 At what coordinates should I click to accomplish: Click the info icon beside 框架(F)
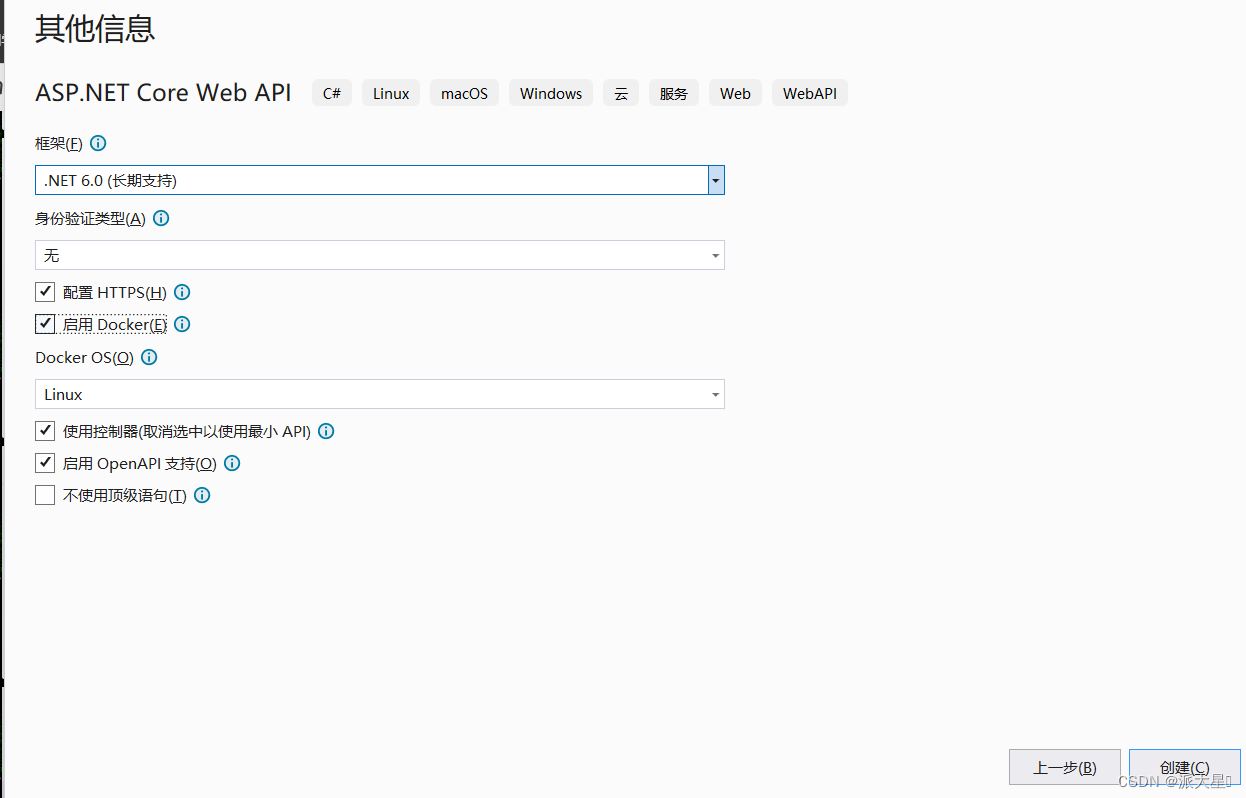[x=97, y=143]
